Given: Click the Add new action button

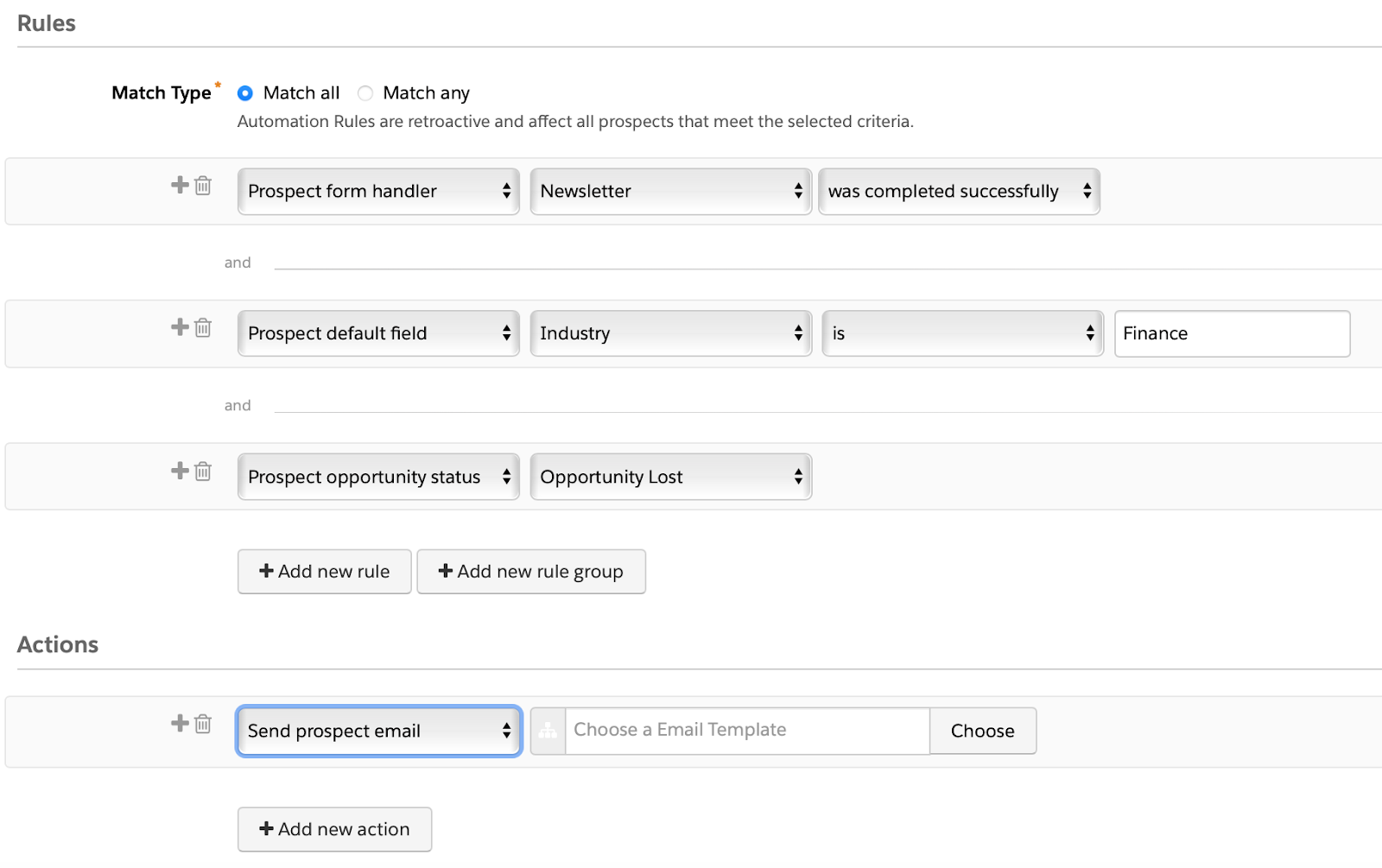Looking at the screenshot, I should pos(335,829).
